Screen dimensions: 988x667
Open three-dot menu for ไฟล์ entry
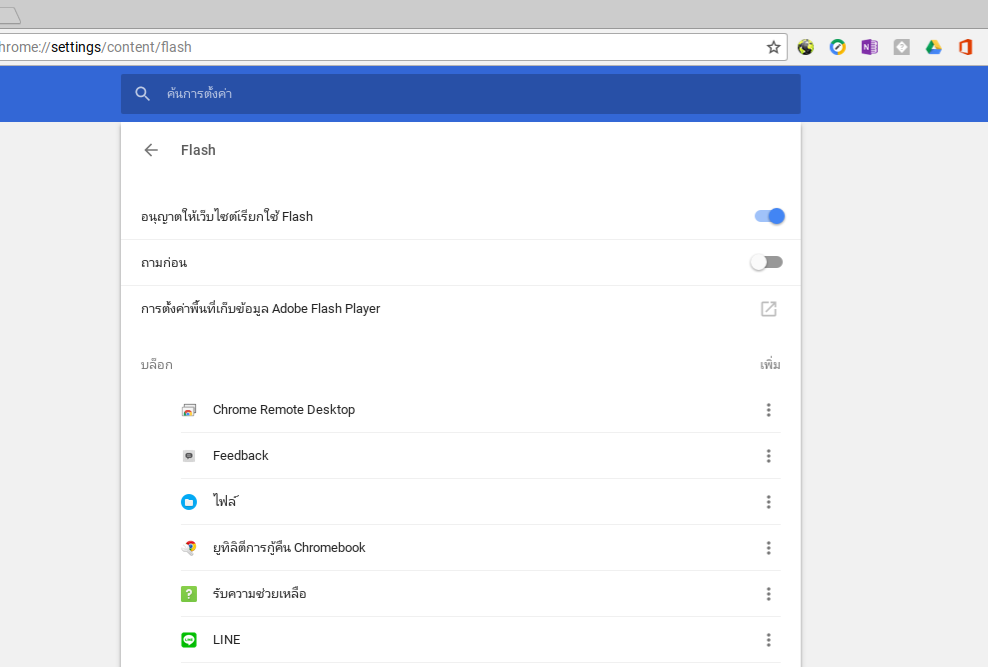pos(768,502)
